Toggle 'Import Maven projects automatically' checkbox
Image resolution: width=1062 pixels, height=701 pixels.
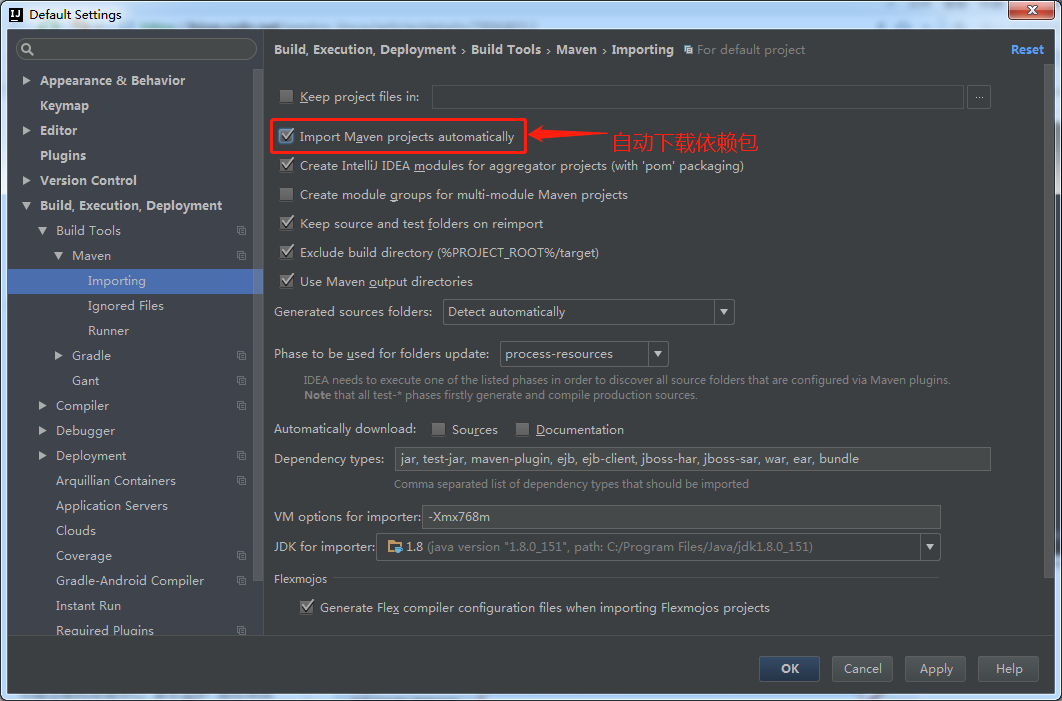tap(286, 136)
